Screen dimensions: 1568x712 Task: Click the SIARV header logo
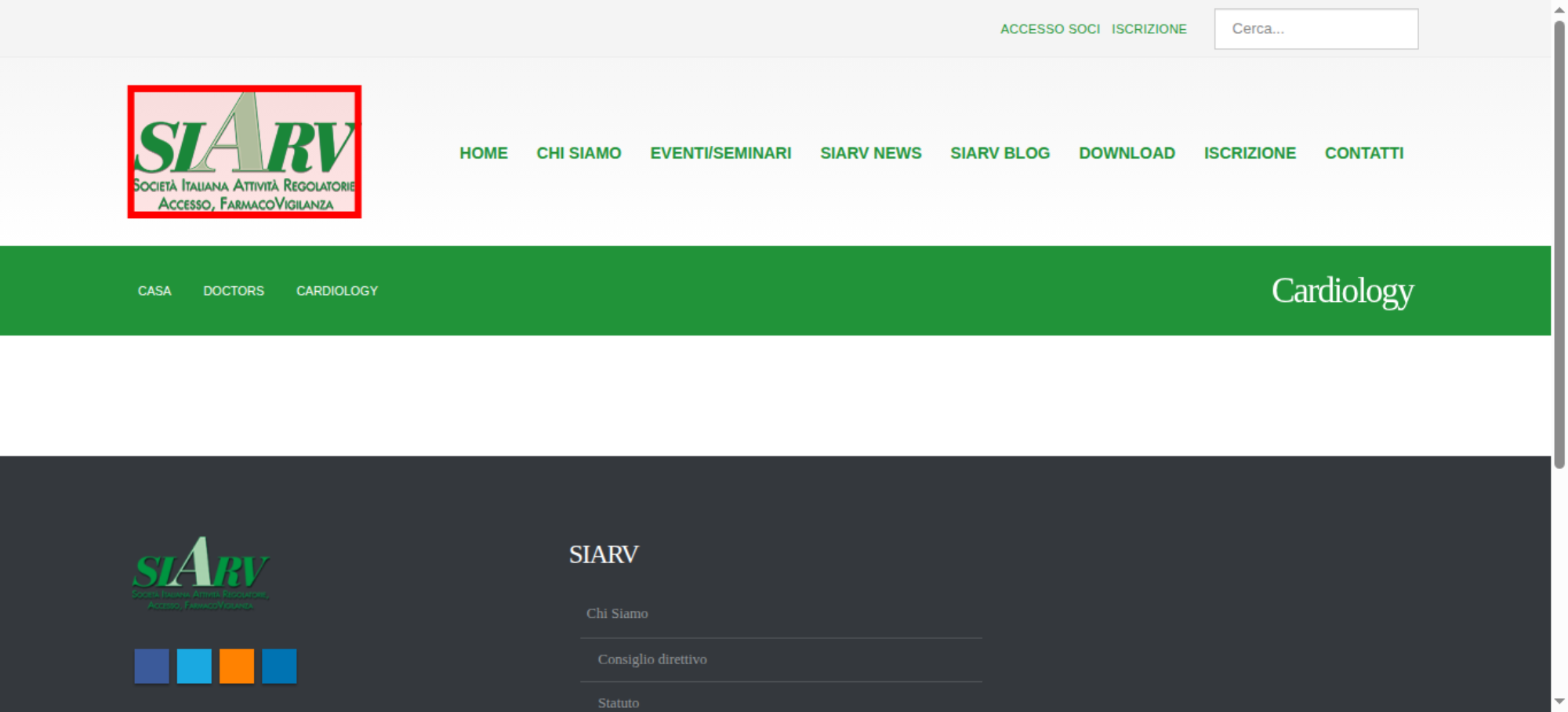(x=245, y=152)
